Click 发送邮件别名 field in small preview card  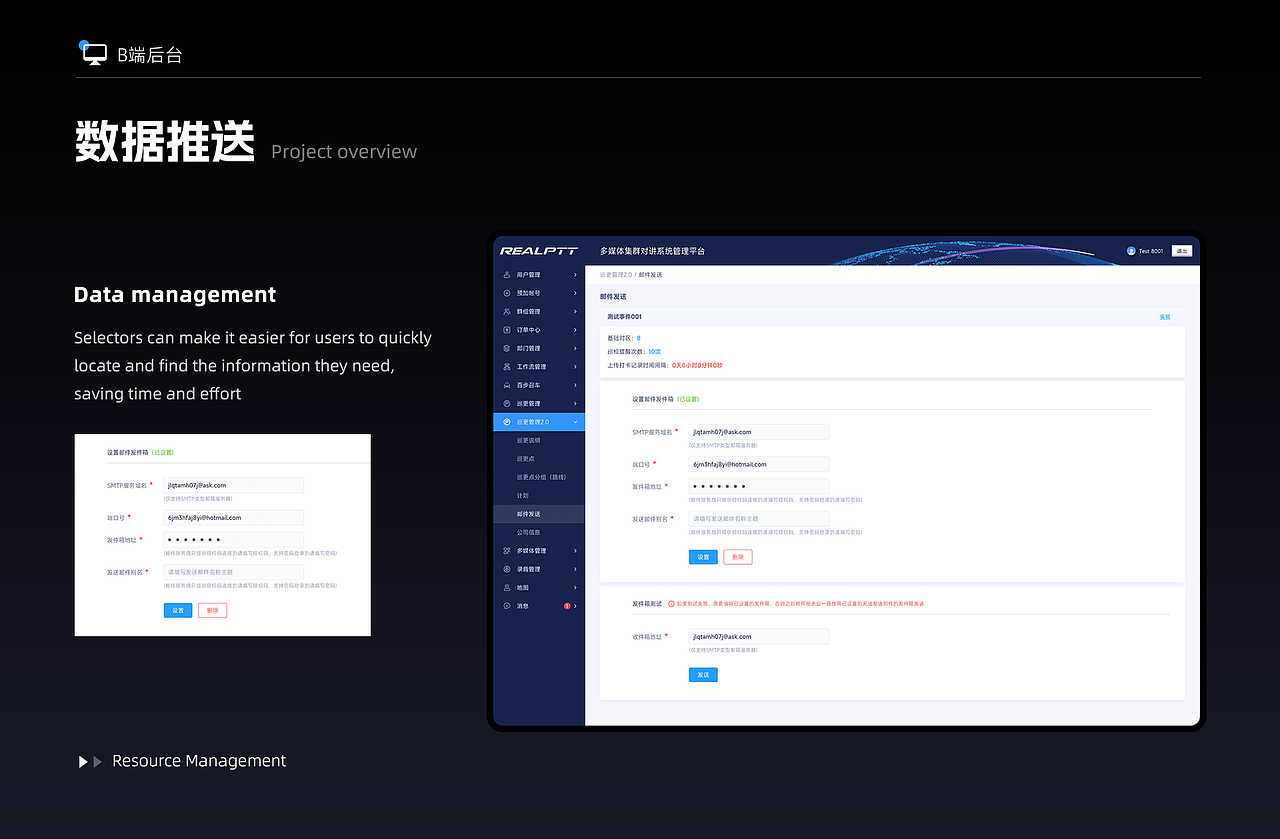coord(234,572)
